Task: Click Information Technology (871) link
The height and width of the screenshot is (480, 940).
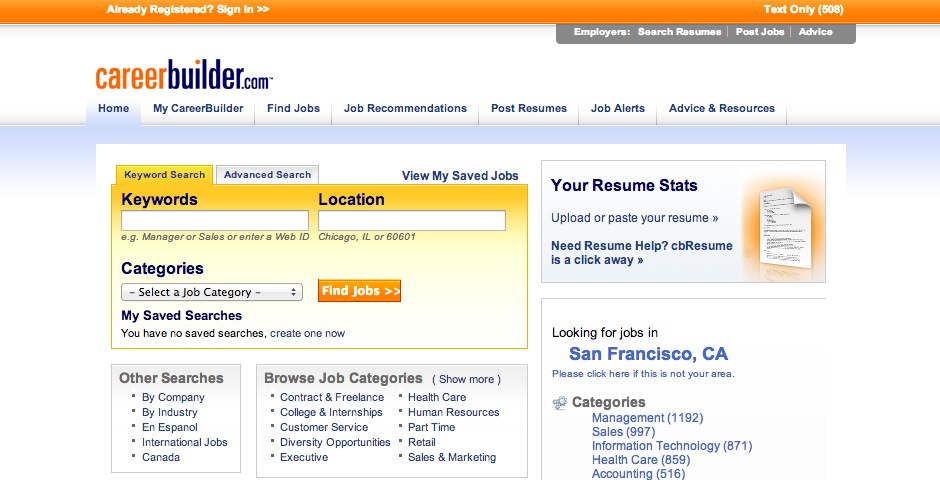Action: (x=671, y=446)
